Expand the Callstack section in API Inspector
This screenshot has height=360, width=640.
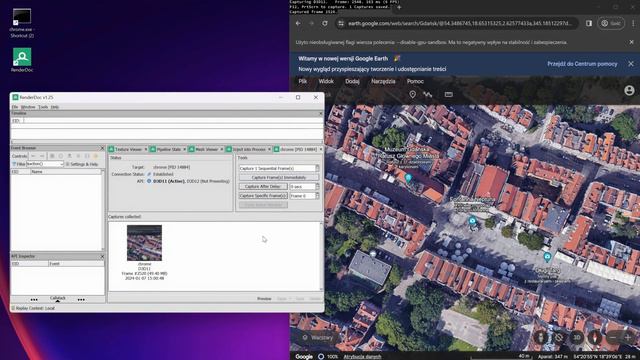[x=58, y=299]
